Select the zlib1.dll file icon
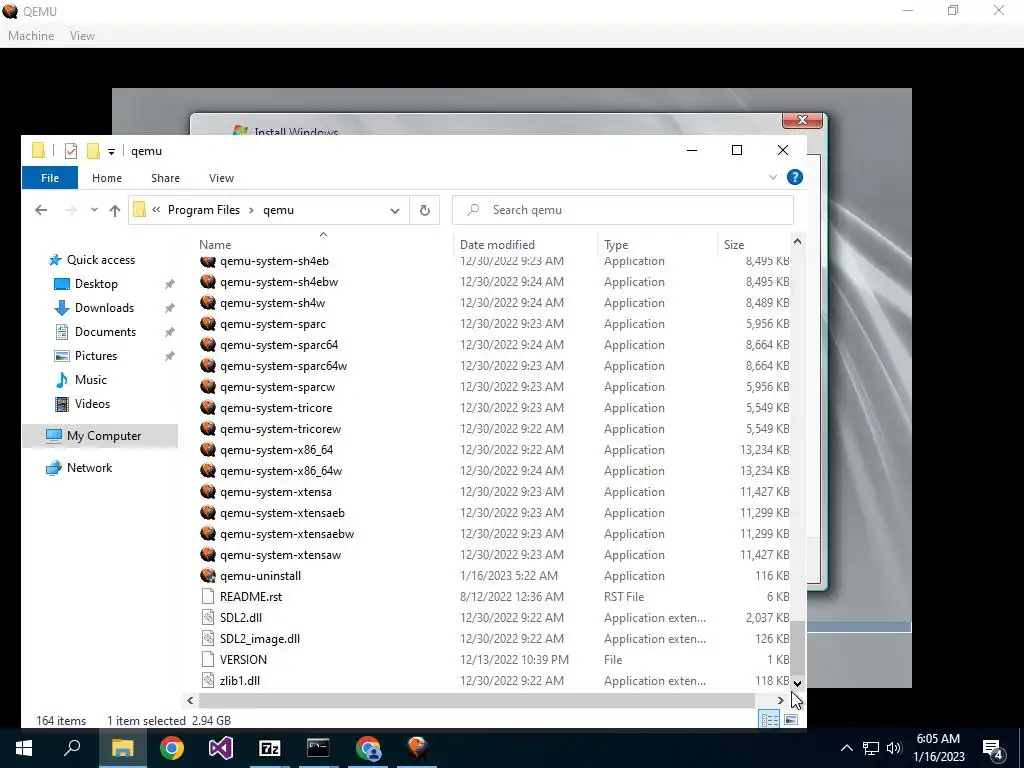This screenshot has width=1024, height=768. click(x=208, y=680)
